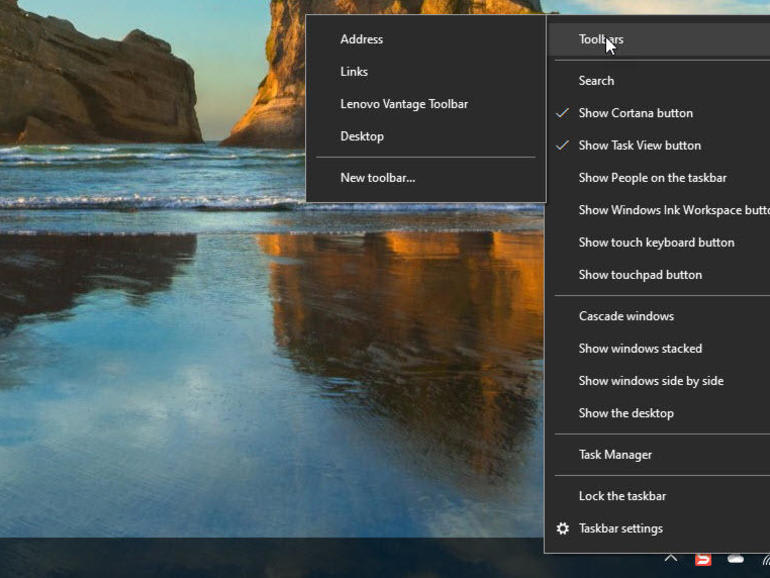This screenshot has width=770, height=578.
Task: Enable Show Windows Ink Workspace button
Action: [x=672, y=210]
